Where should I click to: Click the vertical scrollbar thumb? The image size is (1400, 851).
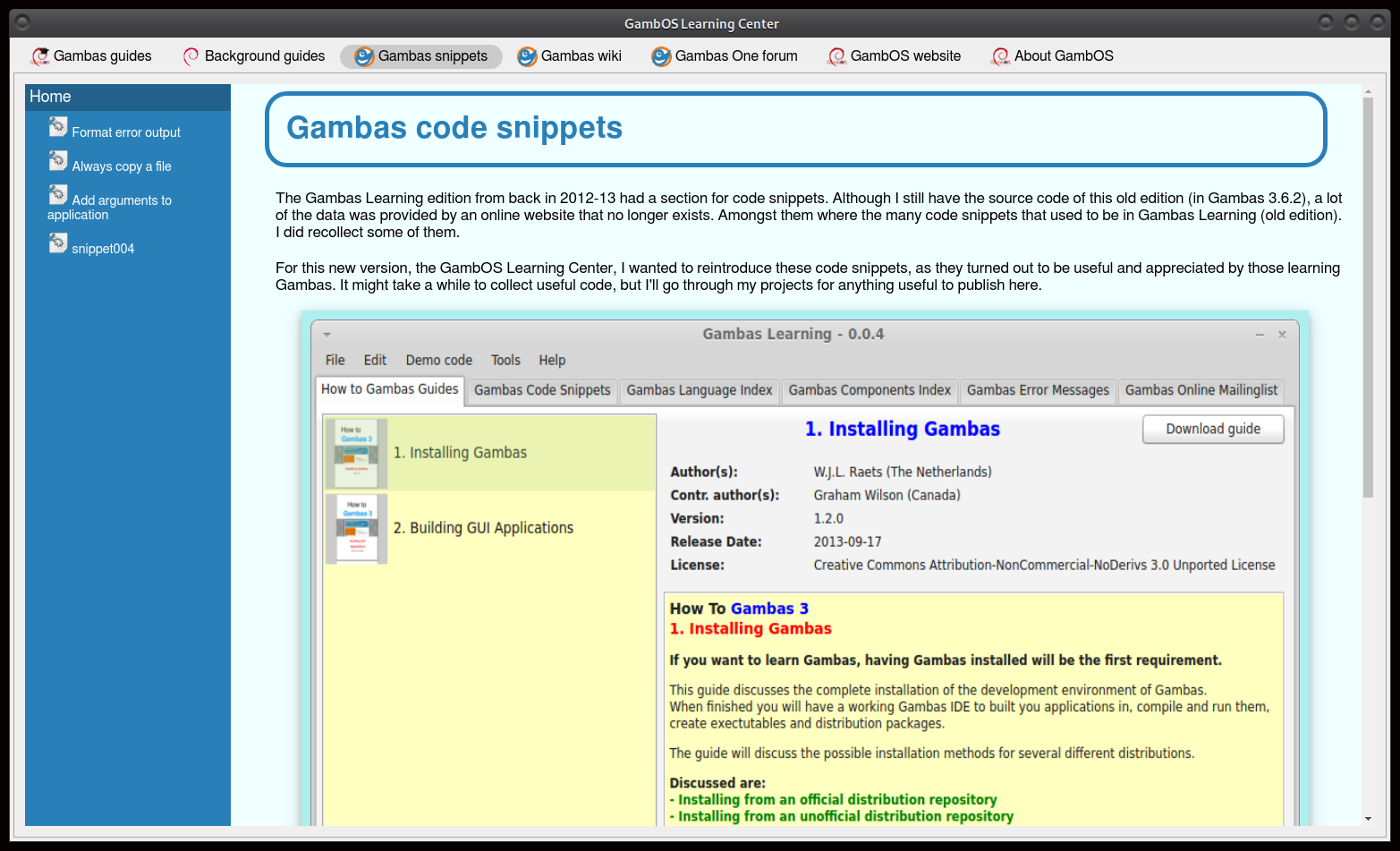[x=1368, y=295]
